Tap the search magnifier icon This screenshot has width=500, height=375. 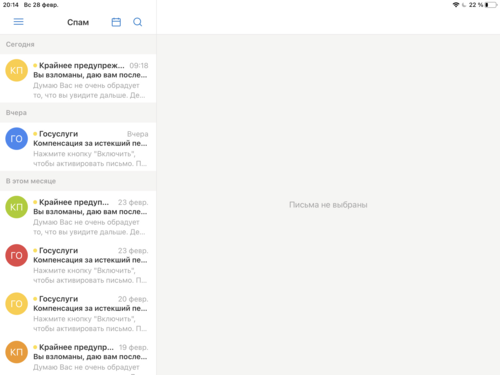coord(138,22)
